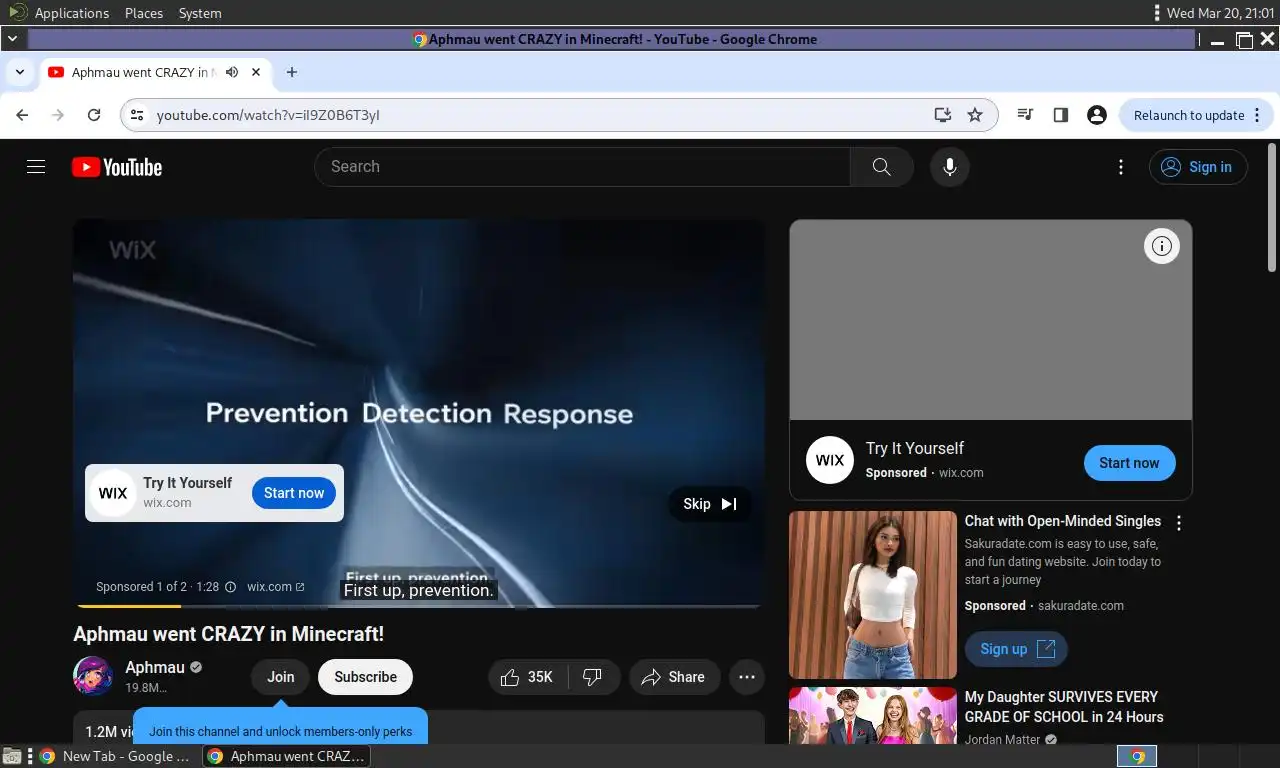Click Relaunch to update button
This screenshot has width=1280, height=768.
pos(1197,115)
